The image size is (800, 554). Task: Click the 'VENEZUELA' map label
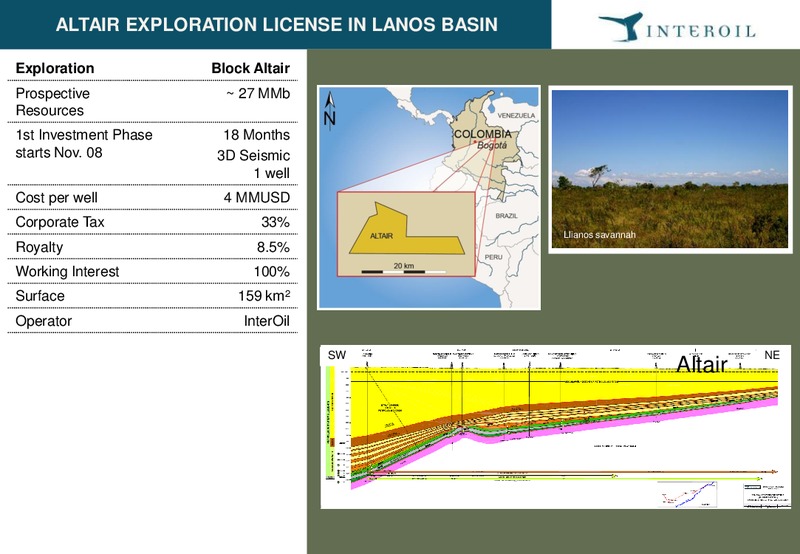[516, 116]
